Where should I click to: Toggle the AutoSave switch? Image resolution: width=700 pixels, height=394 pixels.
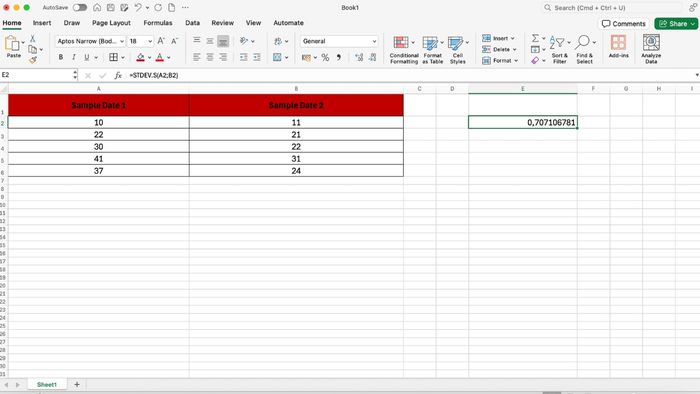pyautogui.click(x=80, y=8)
